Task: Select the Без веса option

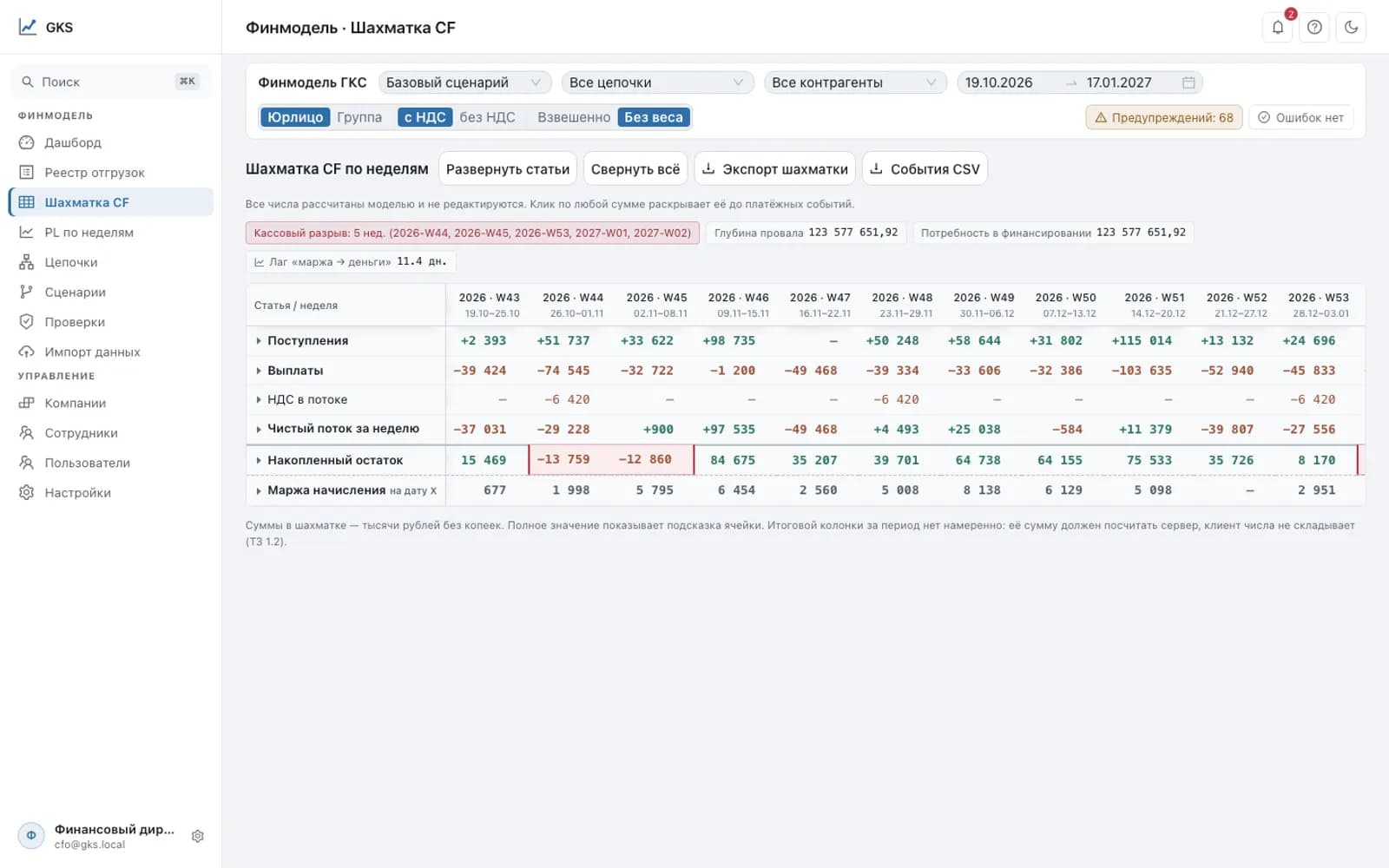Action: (654, 117)
